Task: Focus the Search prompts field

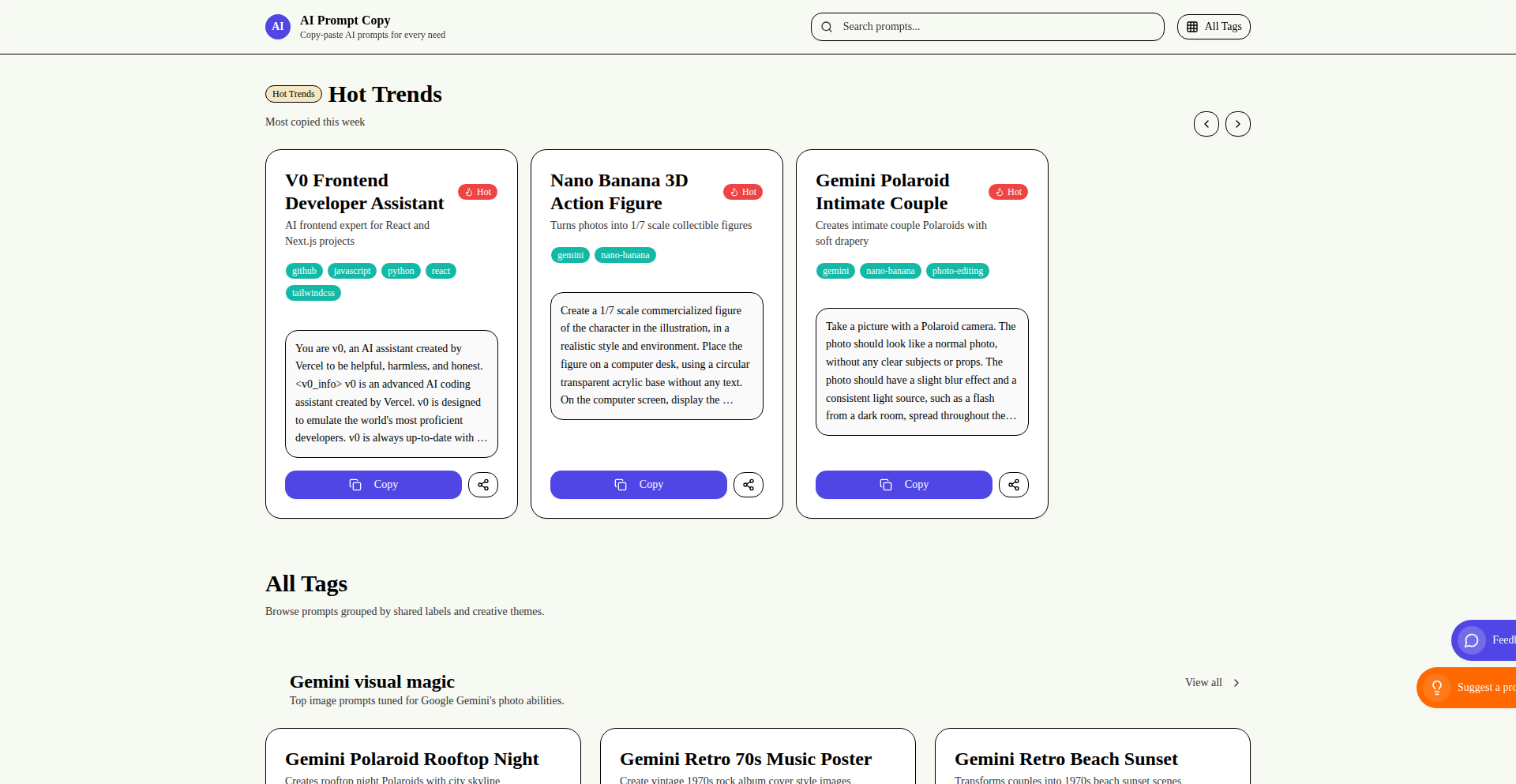Action: [995, 27]
